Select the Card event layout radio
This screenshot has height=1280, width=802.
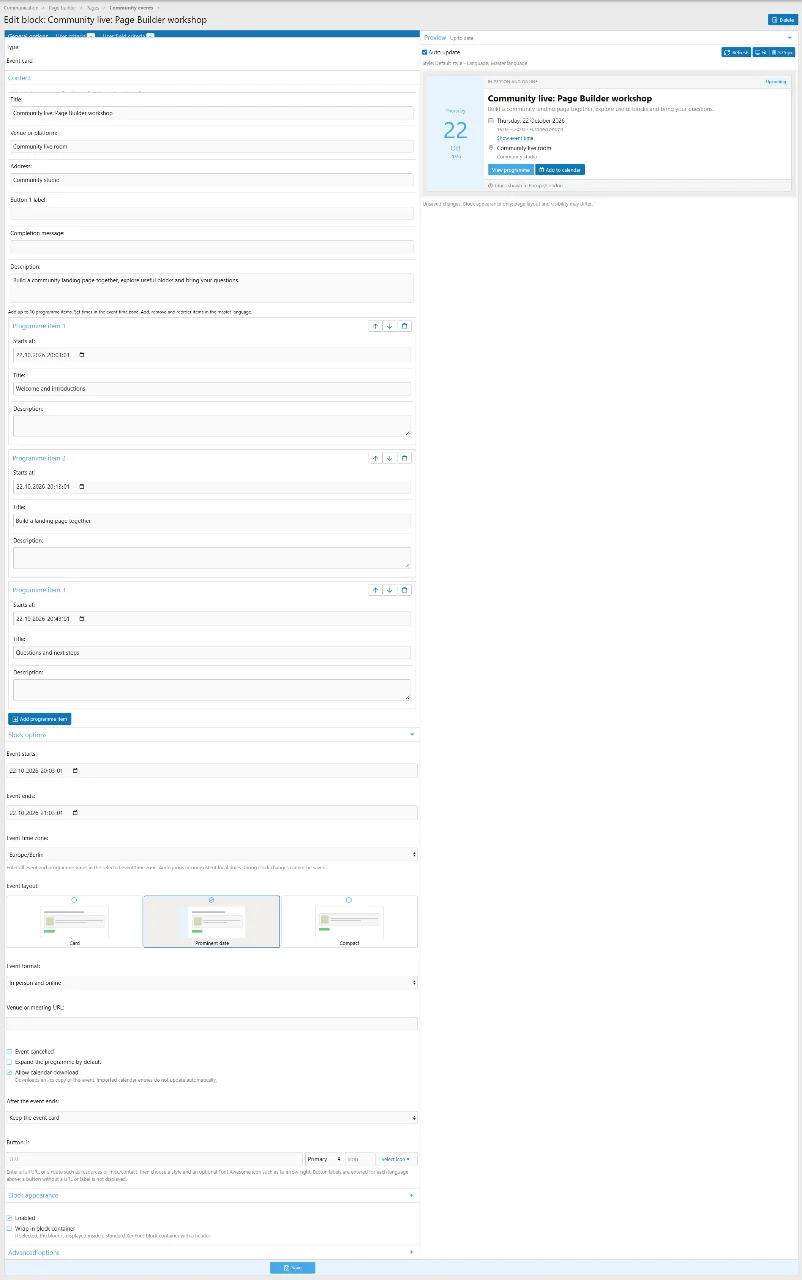point(74,900)
